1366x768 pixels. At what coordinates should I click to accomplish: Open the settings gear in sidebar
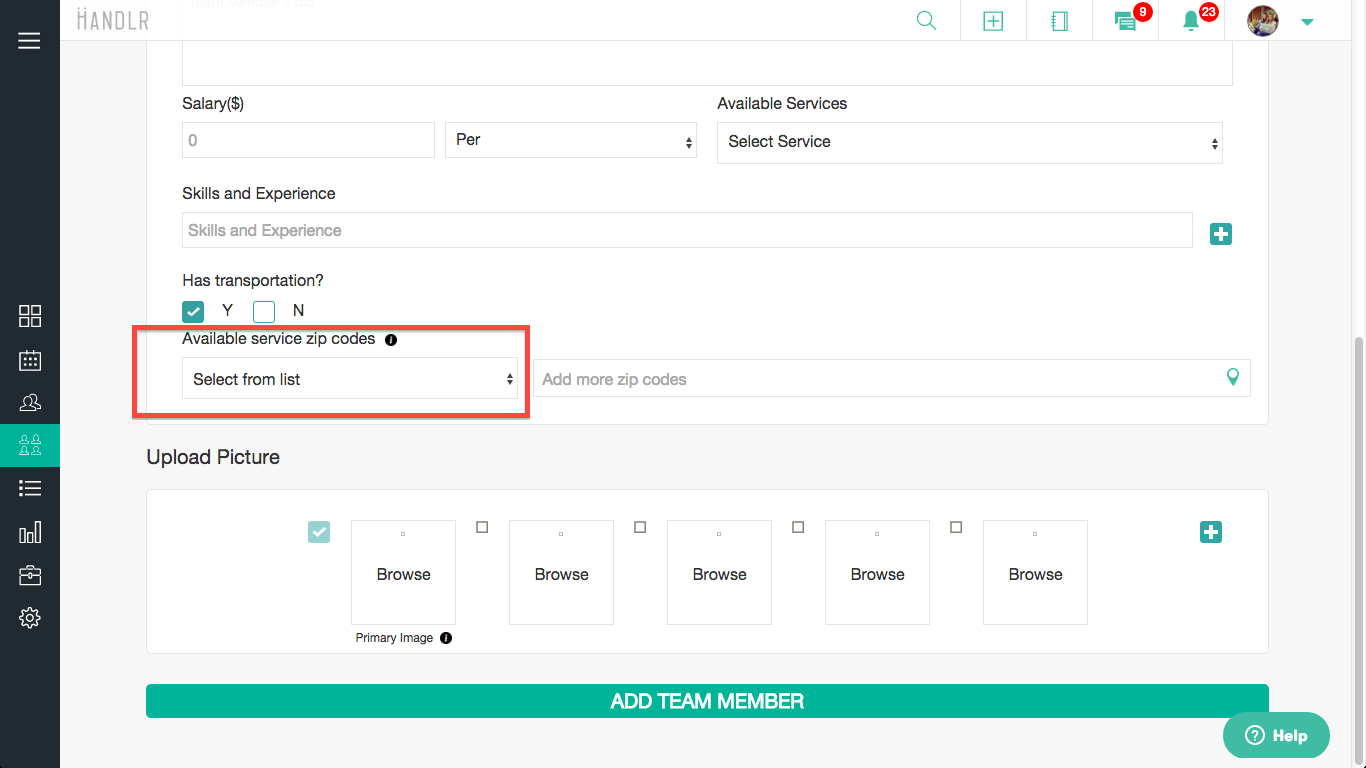[x=30, y=618]
